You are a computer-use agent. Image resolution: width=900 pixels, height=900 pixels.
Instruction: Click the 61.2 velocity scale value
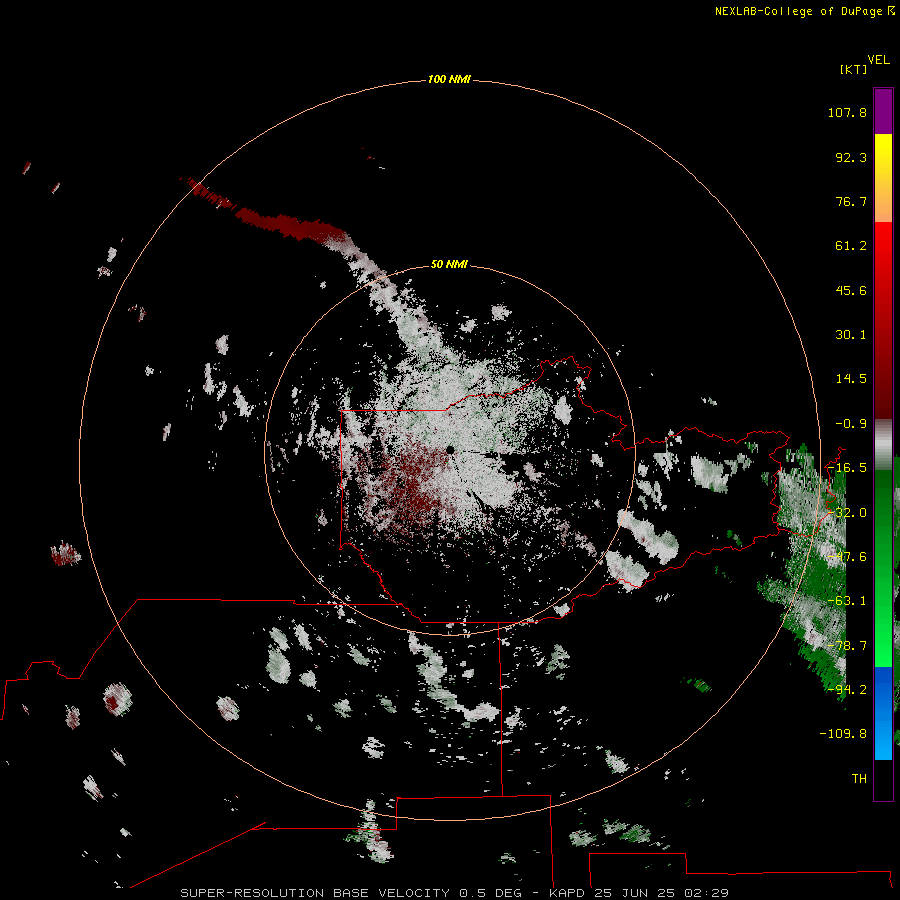coord(851,246)
